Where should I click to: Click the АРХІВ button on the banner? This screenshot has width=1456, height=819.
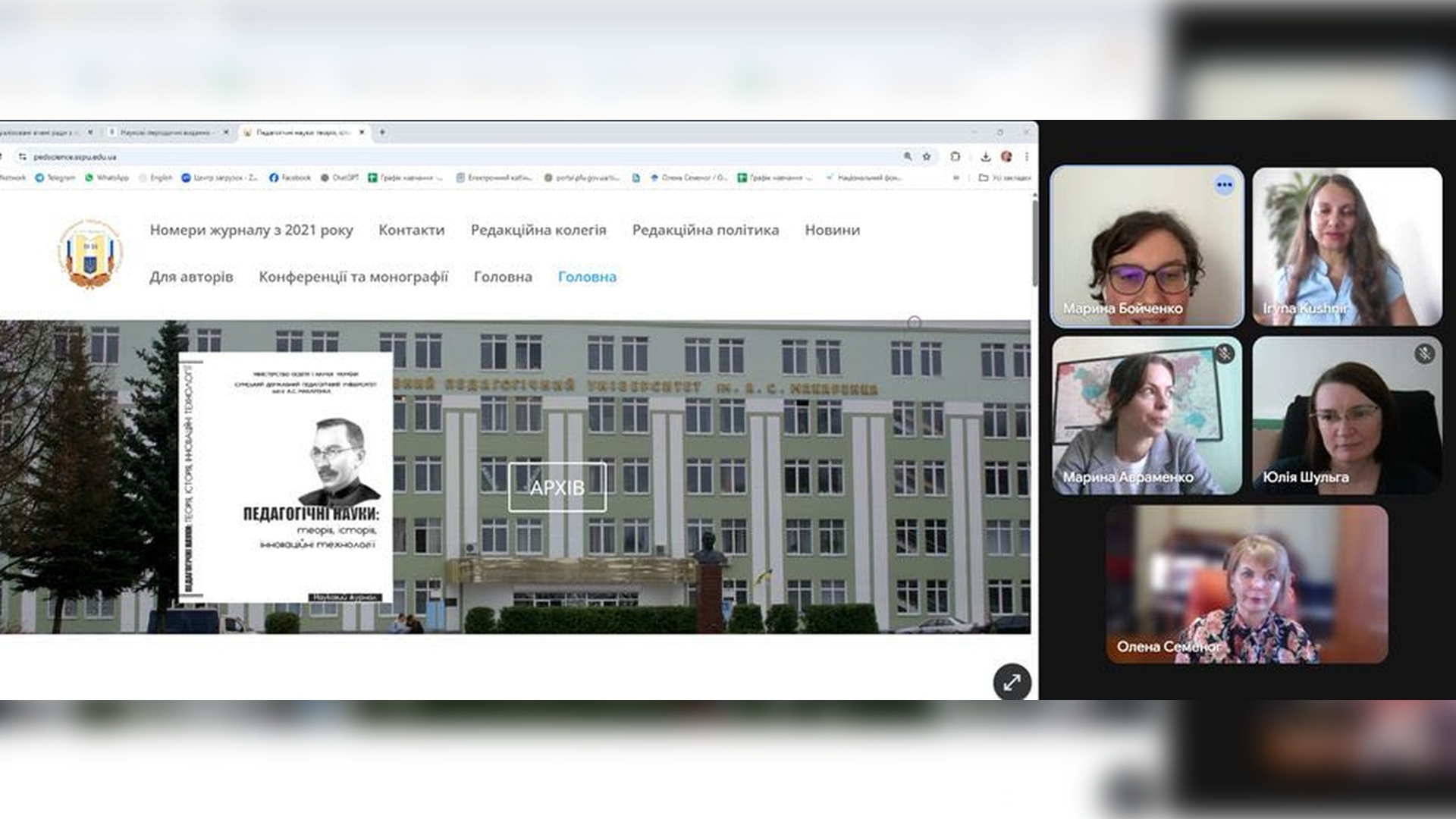(x=557, y=488)
